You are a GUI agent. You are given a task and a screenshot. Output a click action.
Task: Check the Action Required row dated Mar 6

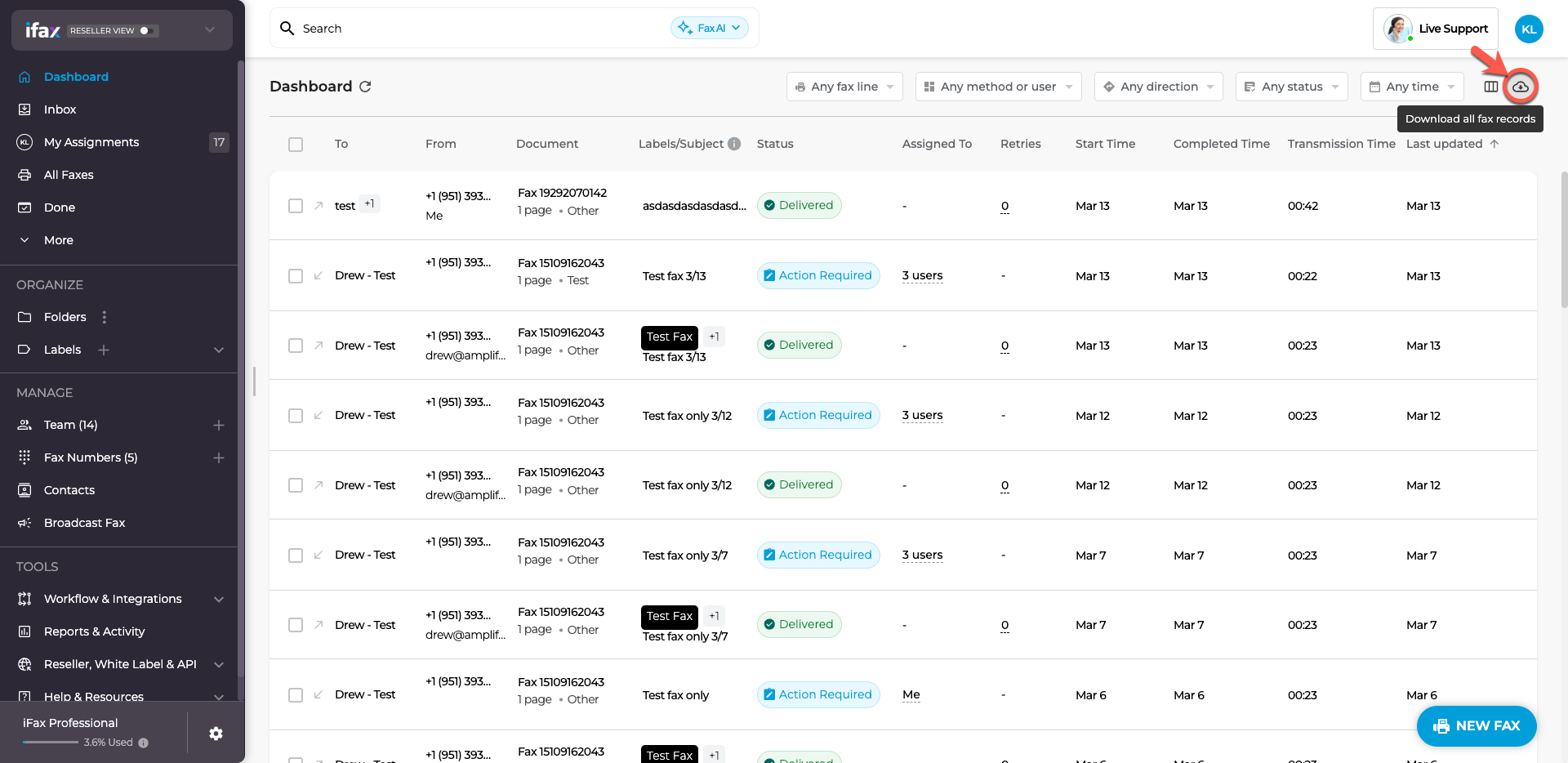[296, 695]
